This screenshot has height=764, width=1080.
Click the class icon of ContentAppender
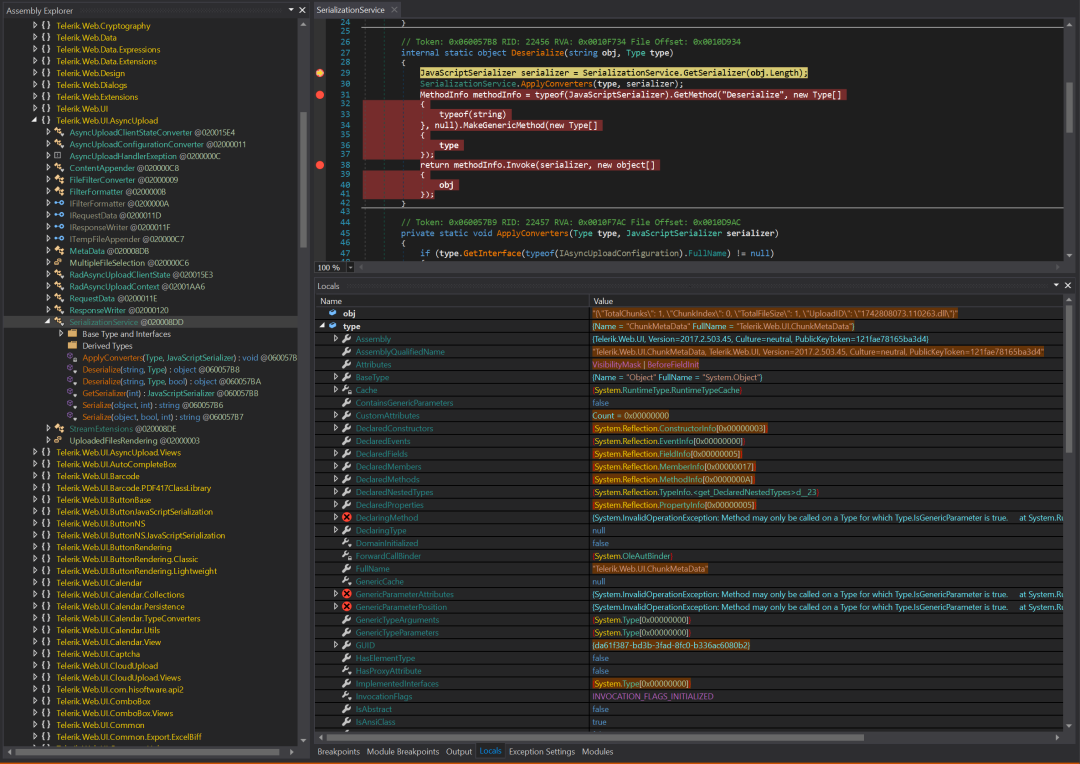59,168
